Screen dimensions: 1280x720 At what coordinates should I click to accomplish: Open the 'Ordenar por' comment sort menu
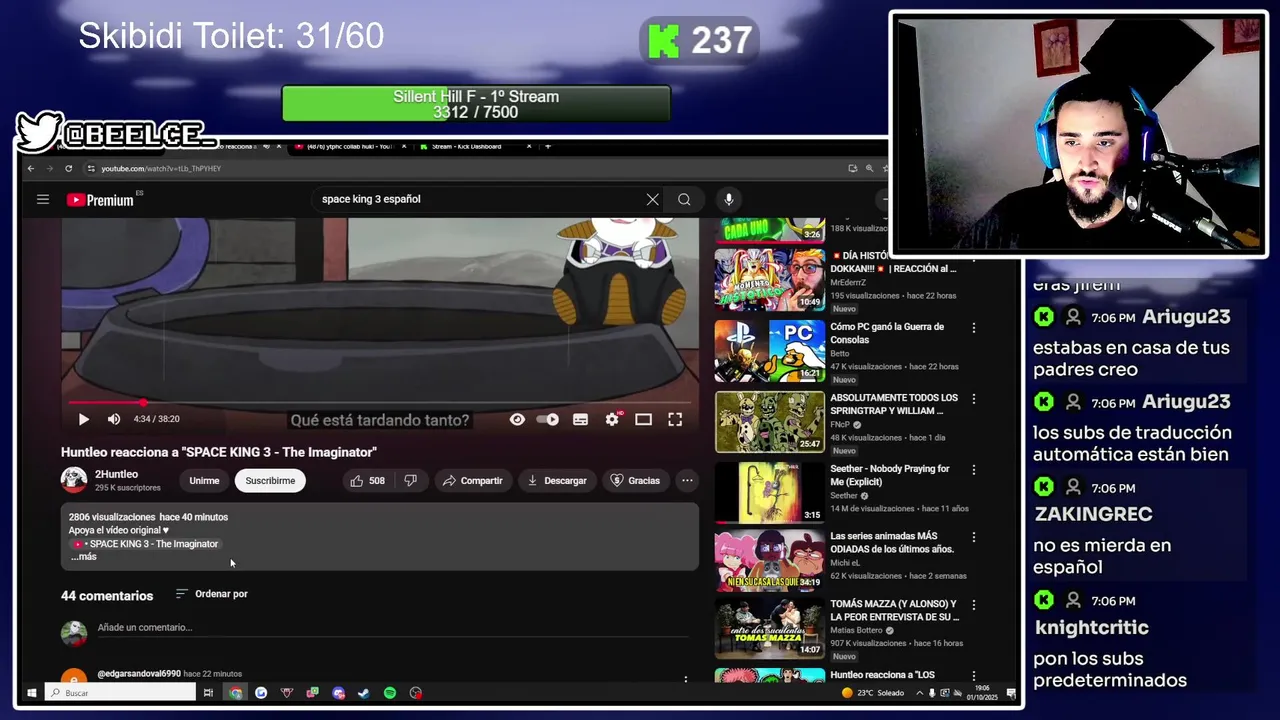coord(211,594)
